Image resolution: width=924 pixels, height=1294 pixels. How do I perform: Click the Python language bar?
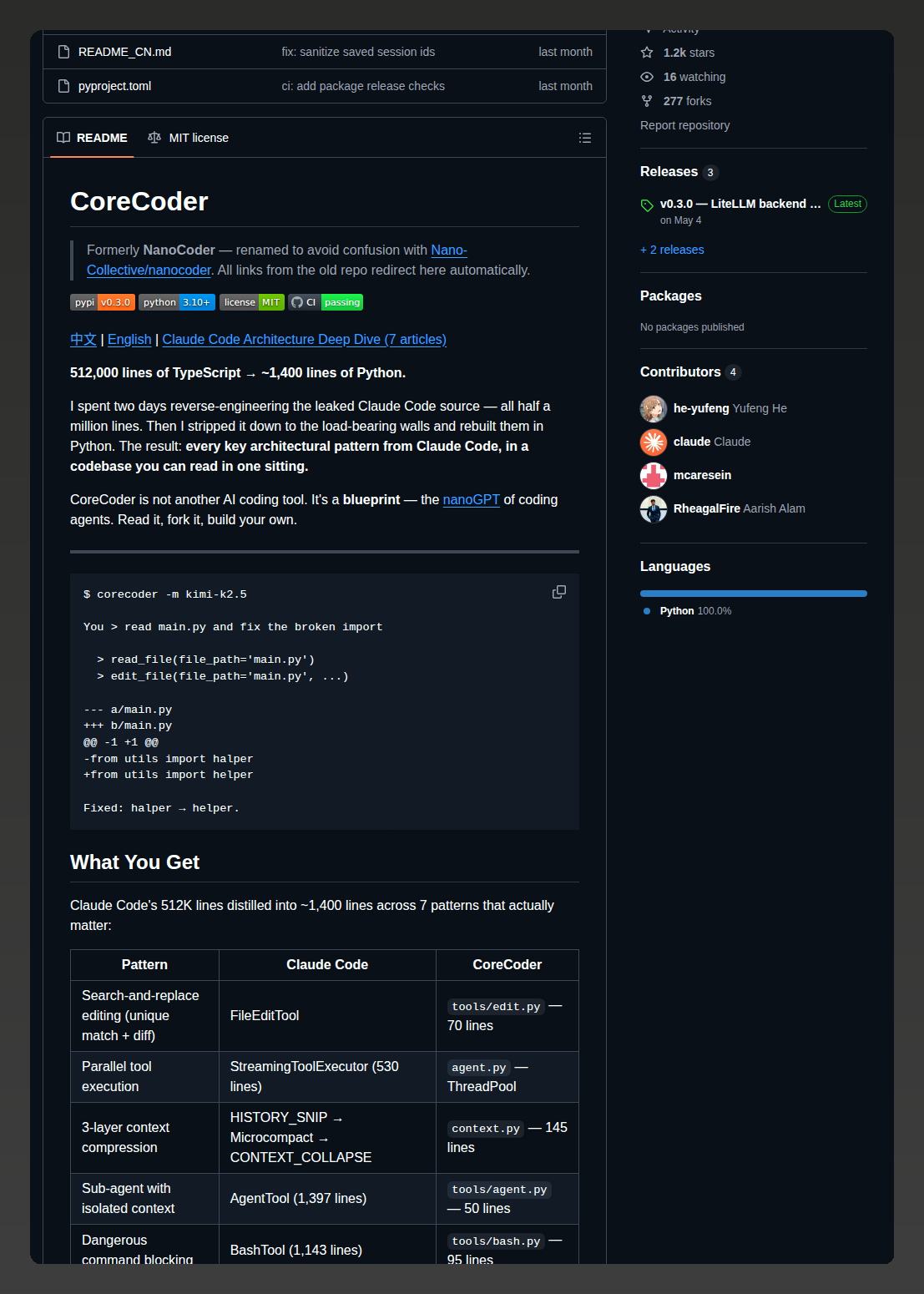pos(754,594)
